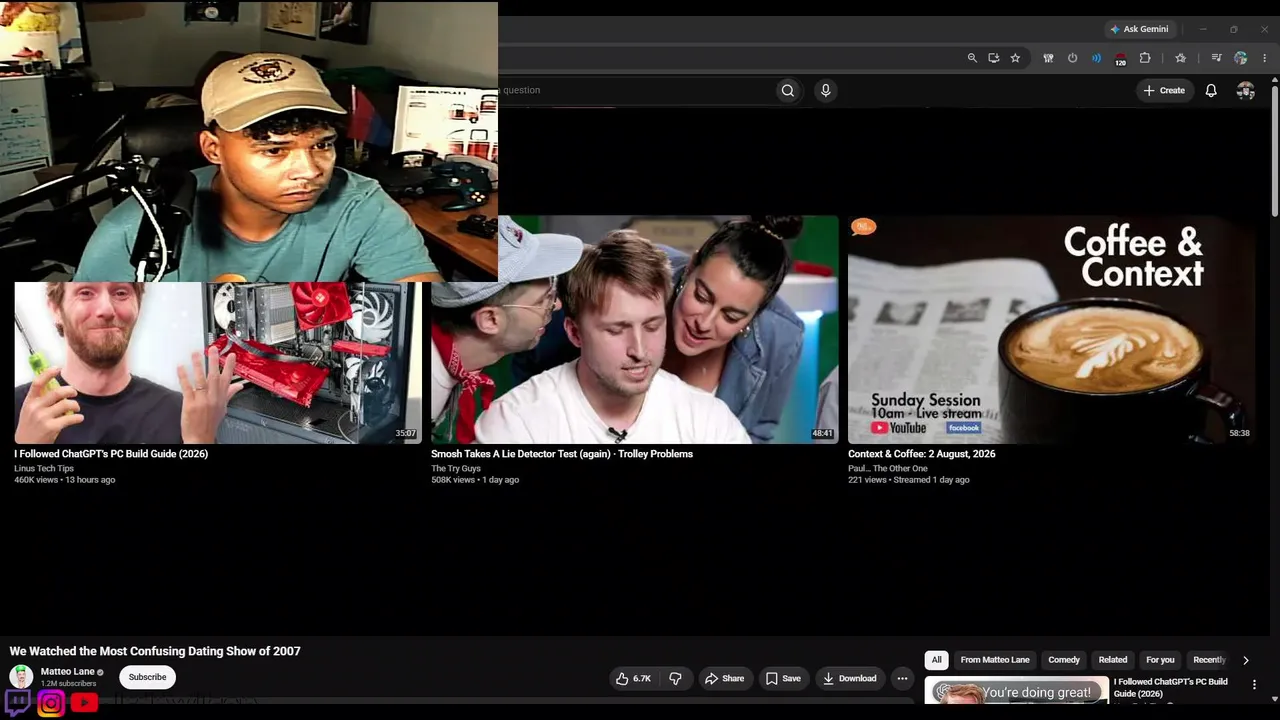The image size is (1280, 720).
Task: Click the first extension icon beside the address bar
Action: point(1048,58)
